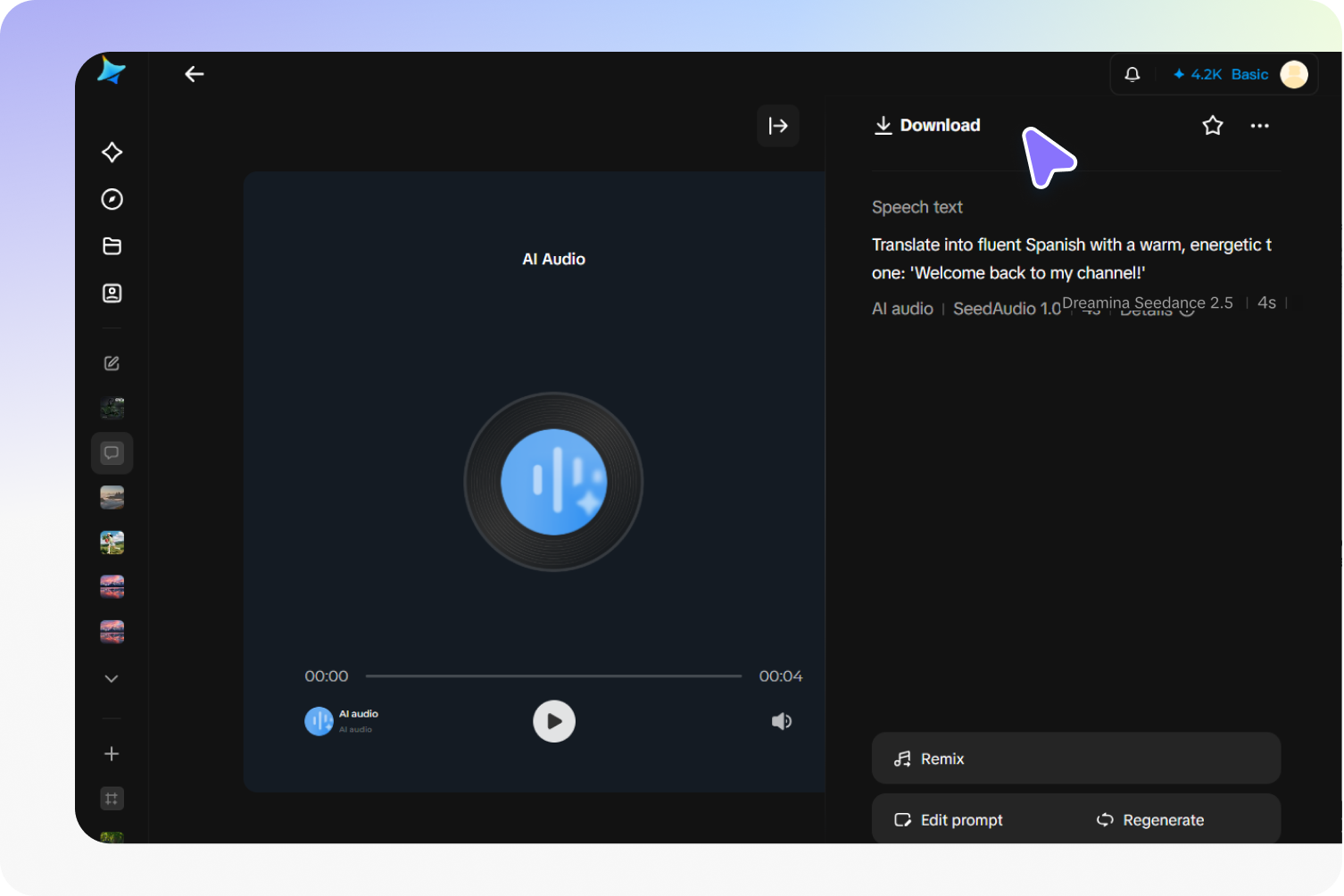The image size is (1344, 896).
Task: Click the Dreamina logo in the sidebar
Action: coord(112,71)
